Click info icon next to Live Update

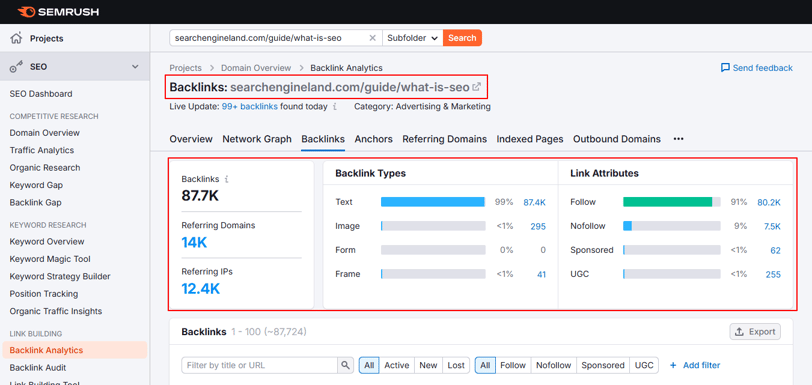(335, 107)
